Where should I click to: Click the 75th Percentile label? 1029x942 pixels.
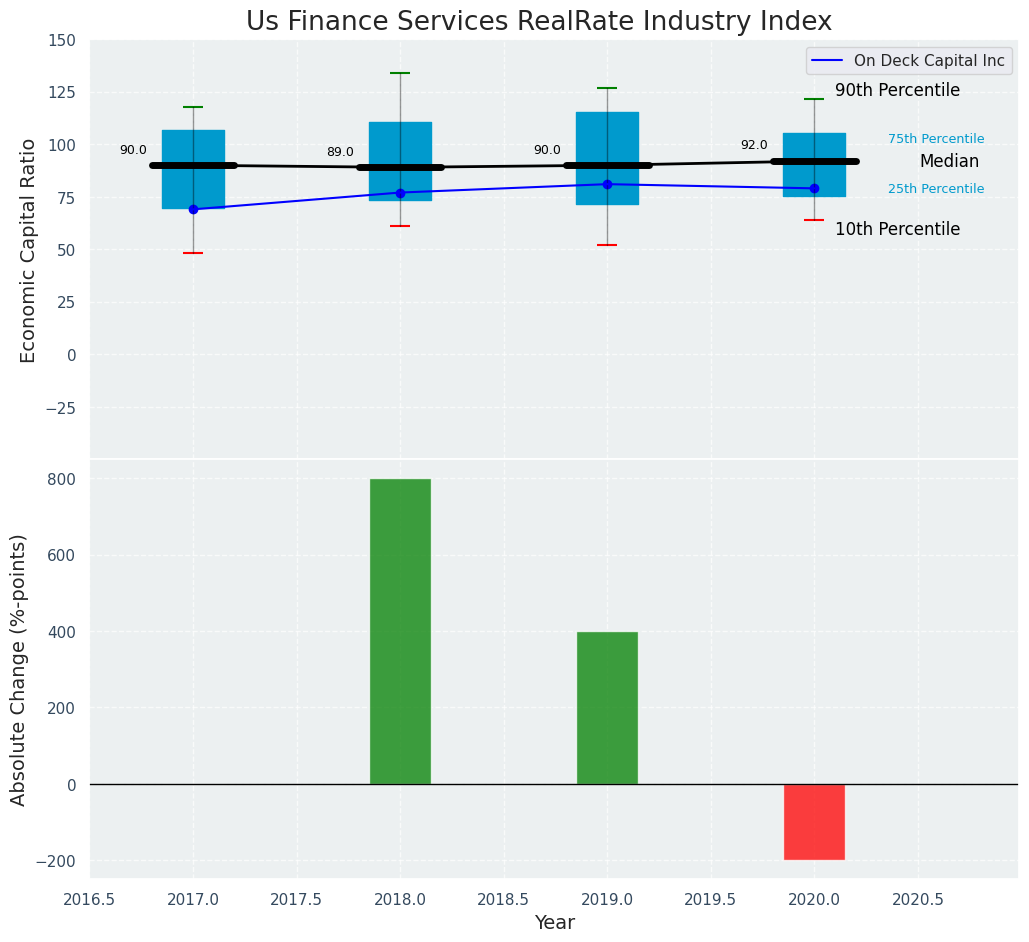(936, 140)
